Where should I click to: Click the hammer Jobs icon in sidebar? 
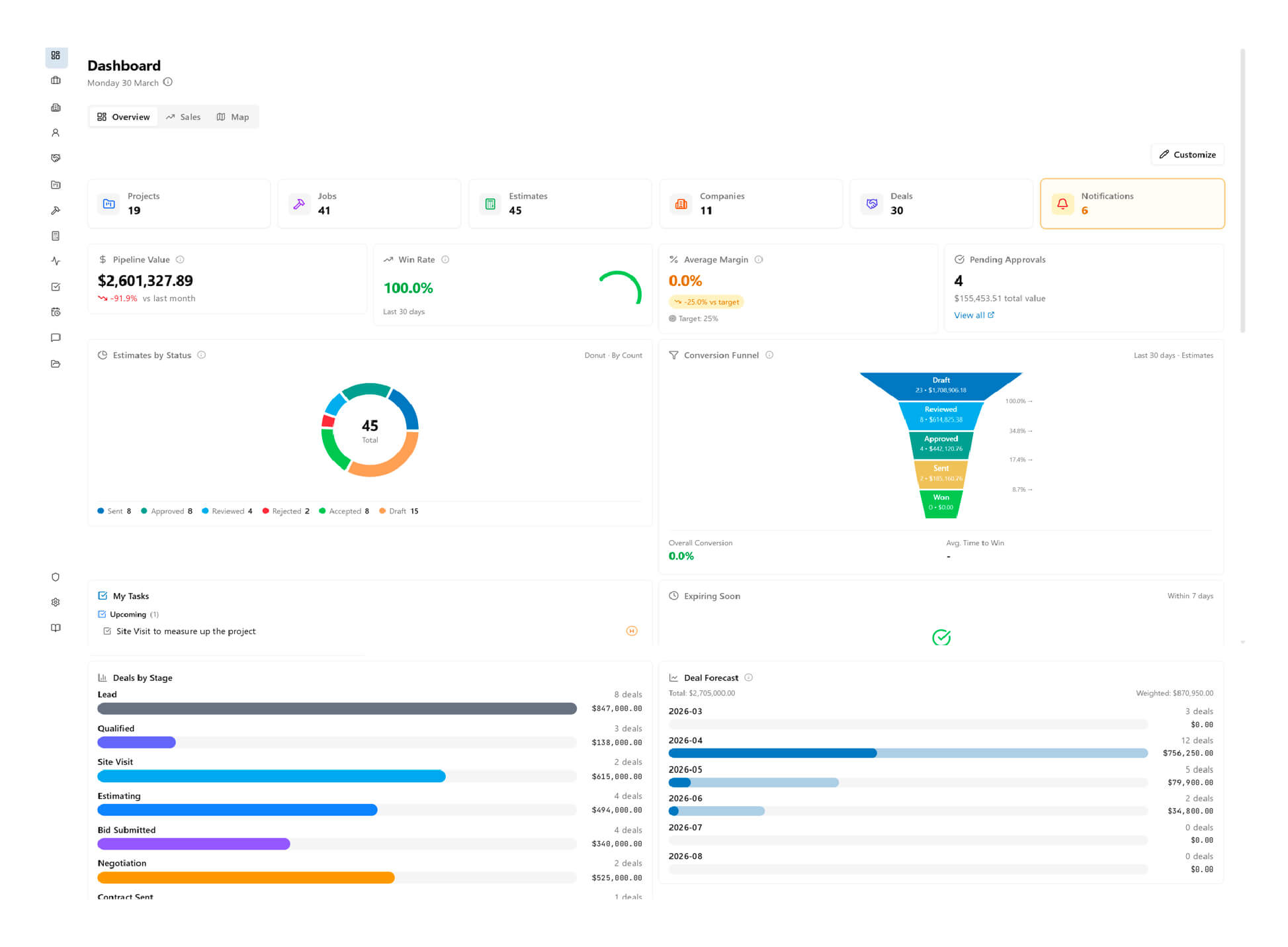click(x=56, y=210)
